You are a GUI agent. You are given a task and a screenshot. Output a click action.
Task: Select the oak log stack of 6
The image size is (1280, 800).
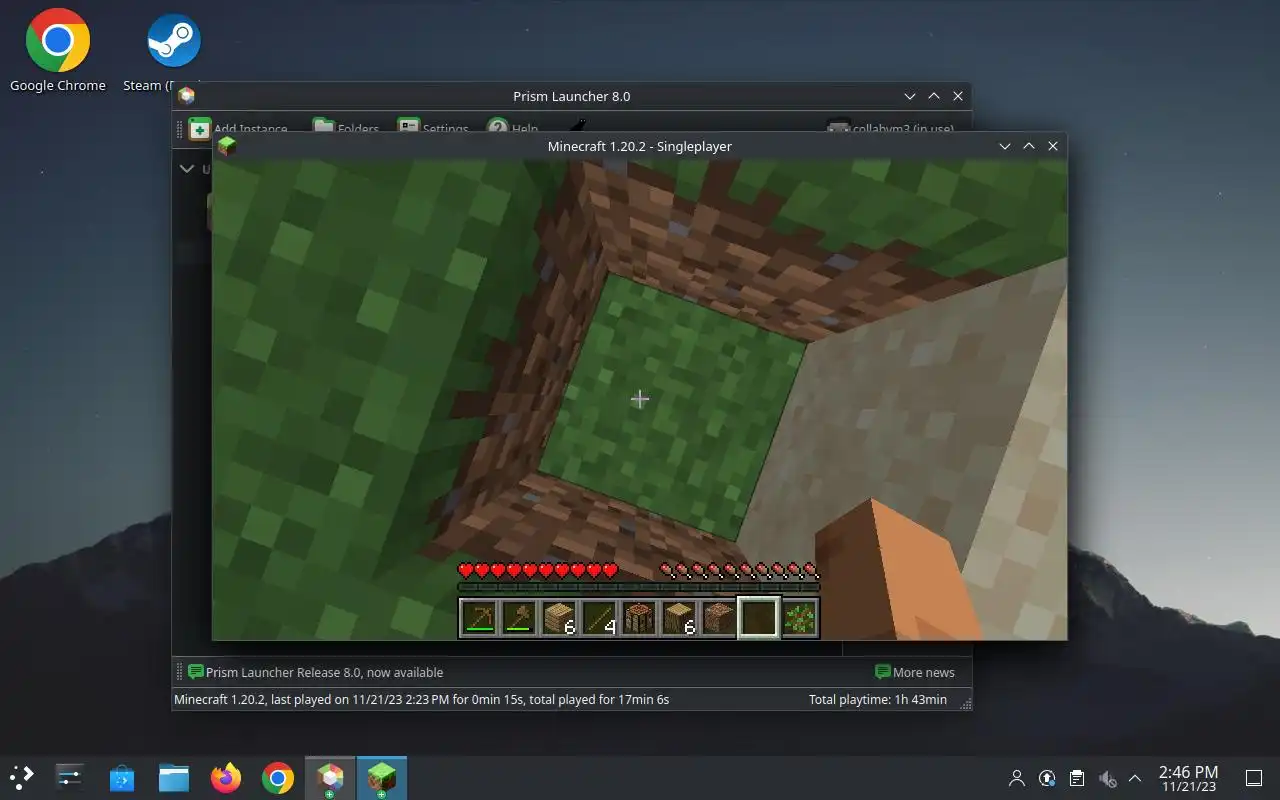pyautogui.click(x=679, y=618)
